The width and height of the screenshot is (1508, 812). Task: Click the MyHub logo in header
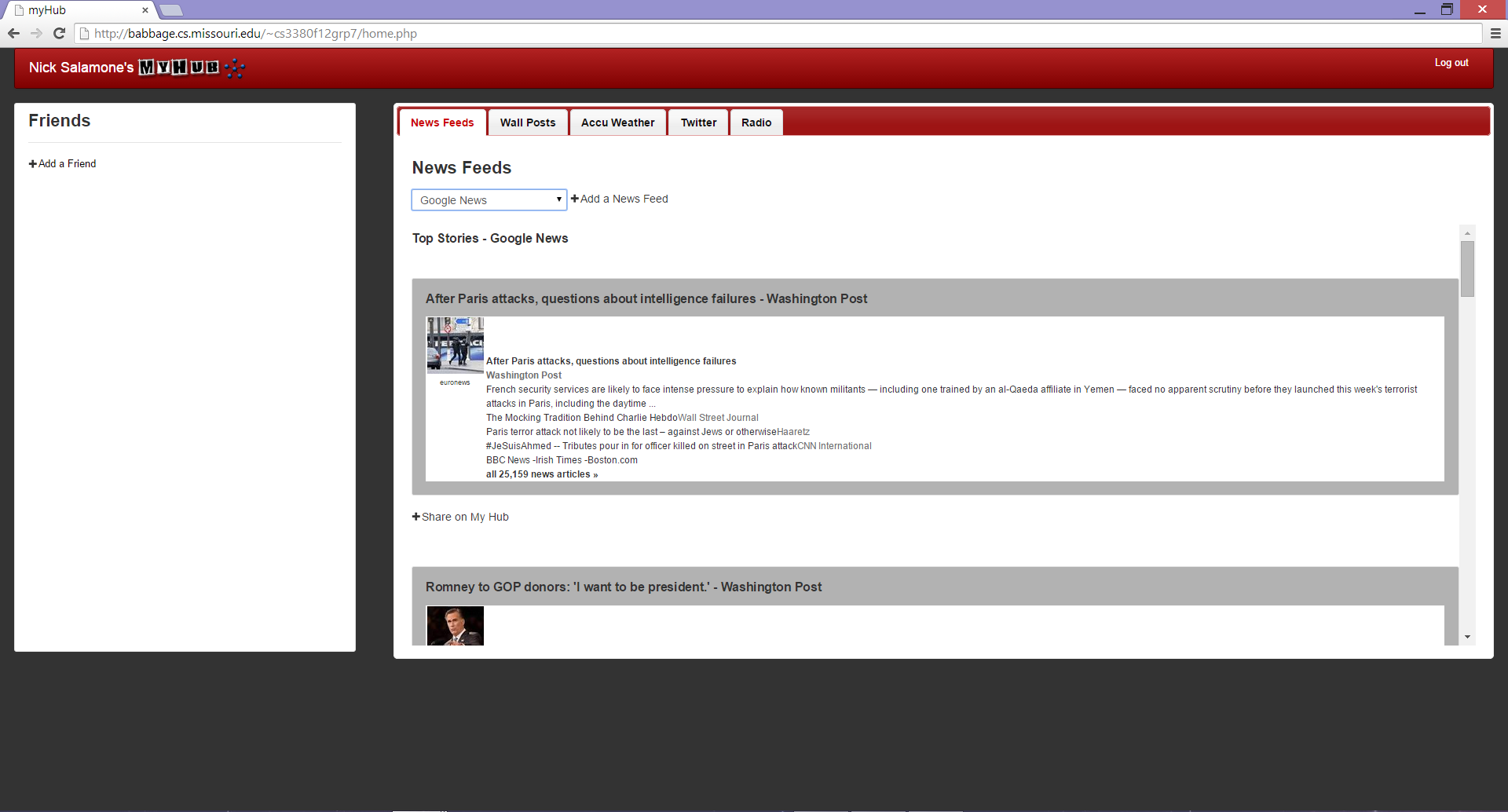192,68
